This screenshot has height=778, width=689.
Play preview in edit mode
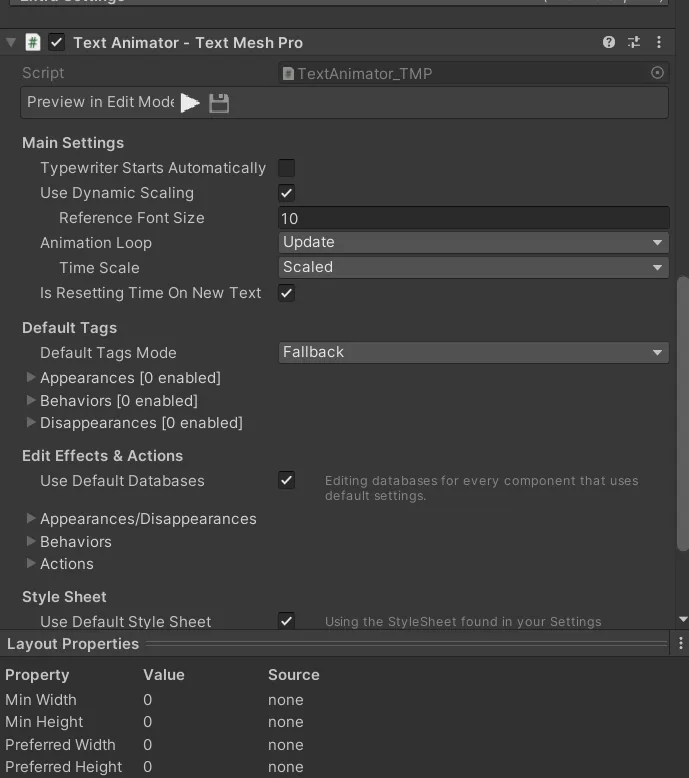(x=190, y=103)
